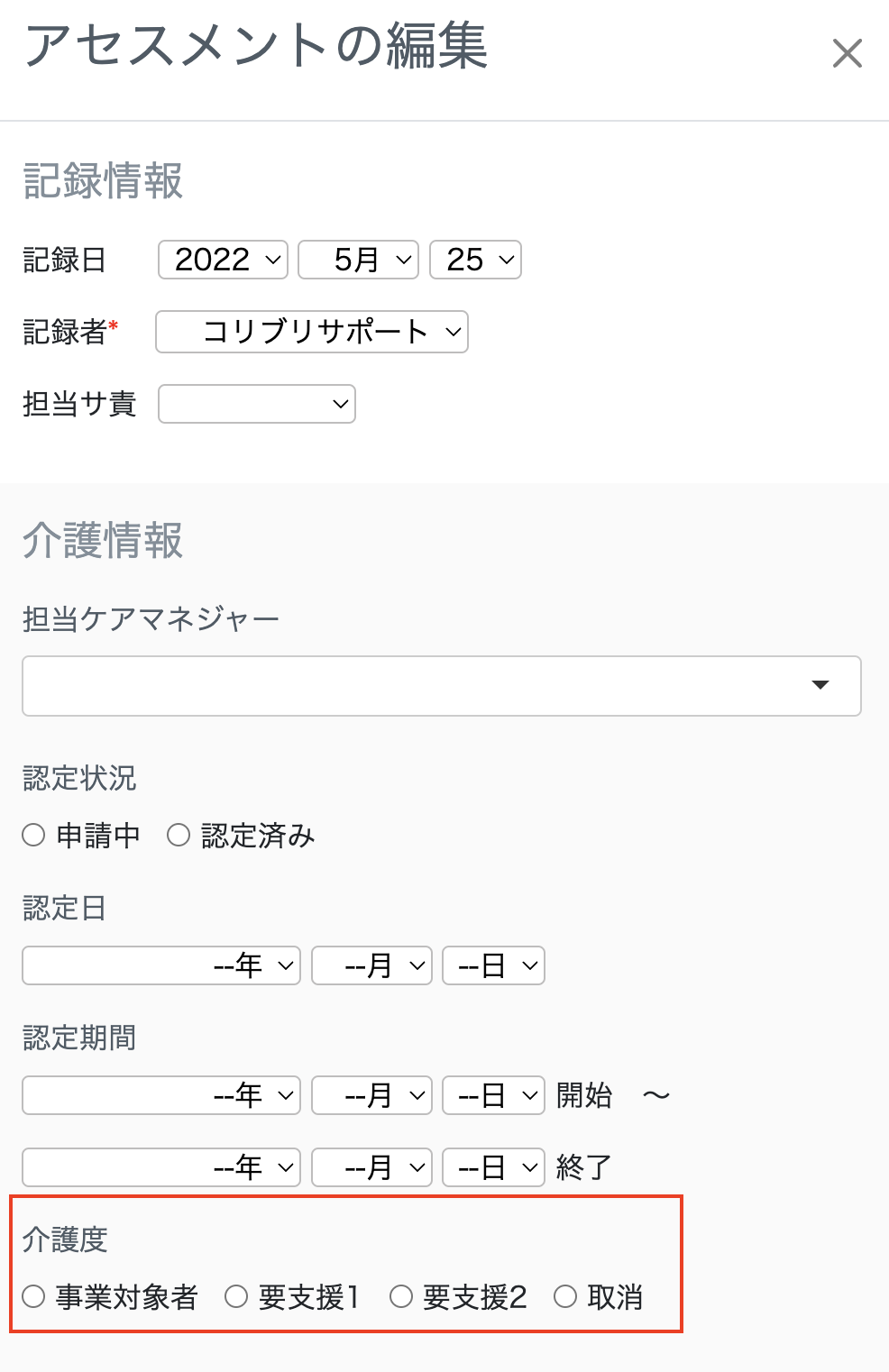The width and height of the screenshot is (889, 1372).
Task: Select the 認定済み radio button
Action: pos(179,836)
